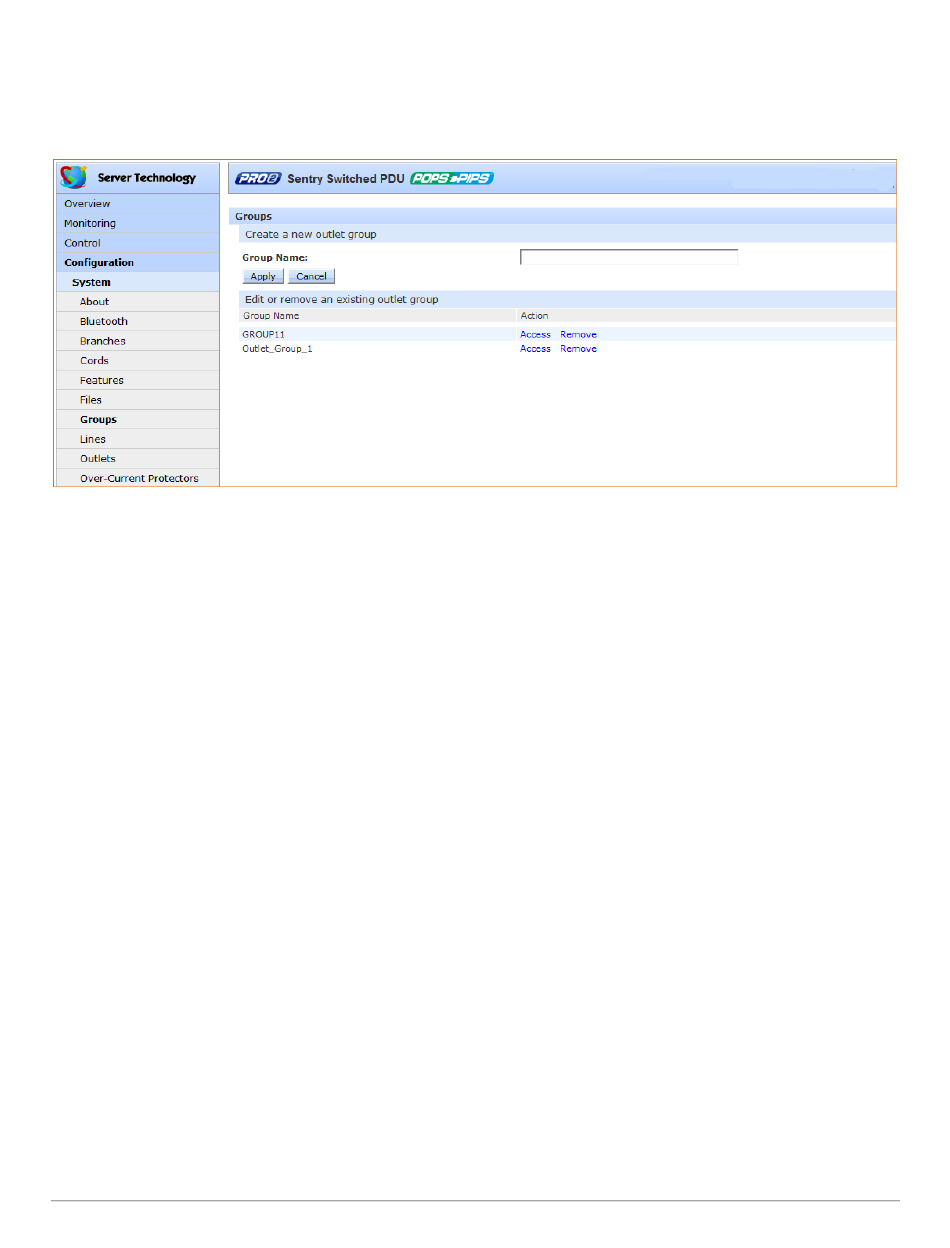Click the POPS PIPS logo badge
Viewport: 950px width, 1248px height.
pyautogui.click(x=452, y=179)
